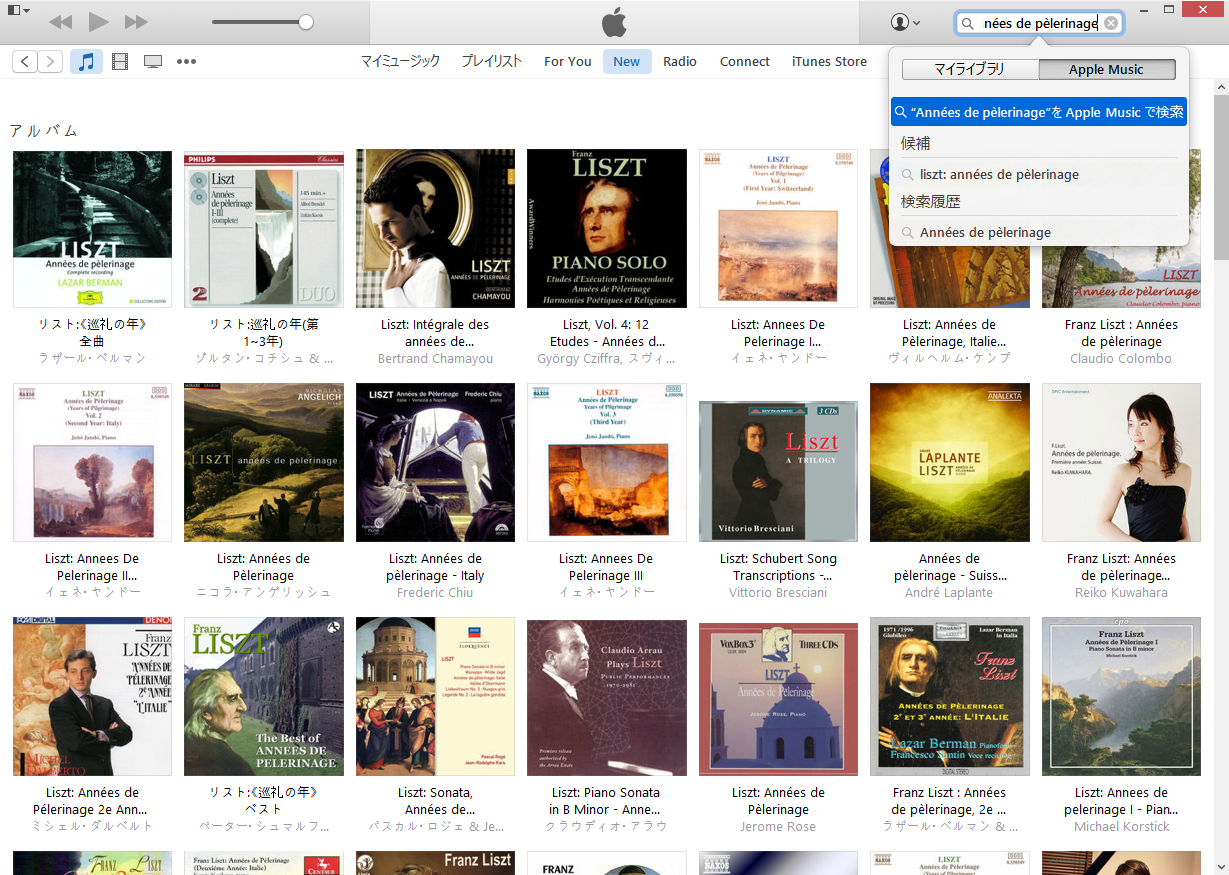Open Laplante Liszt Analekta cover

950,462
